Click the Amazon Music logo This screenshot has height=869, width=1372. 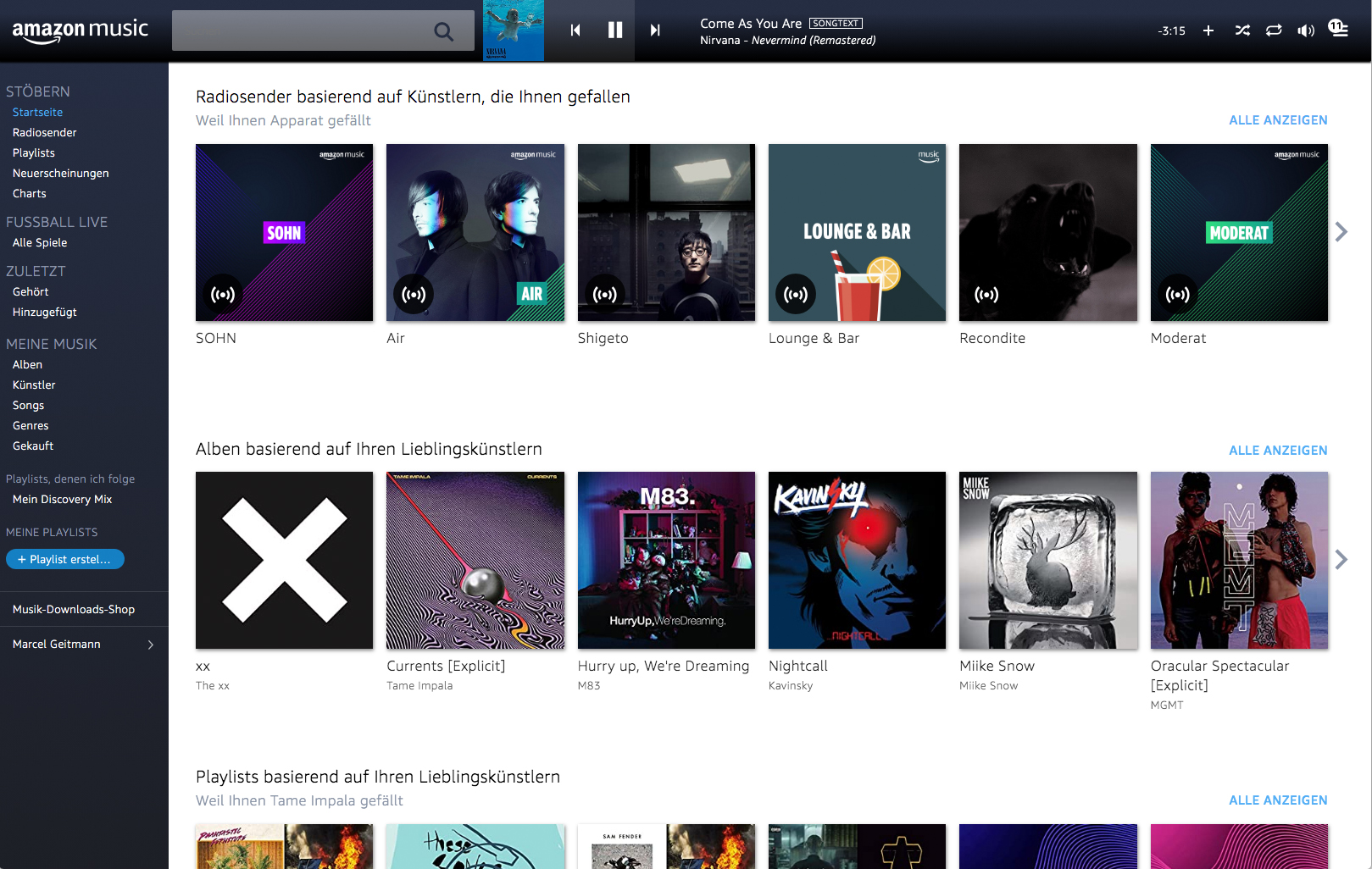(x=81, y=28)
